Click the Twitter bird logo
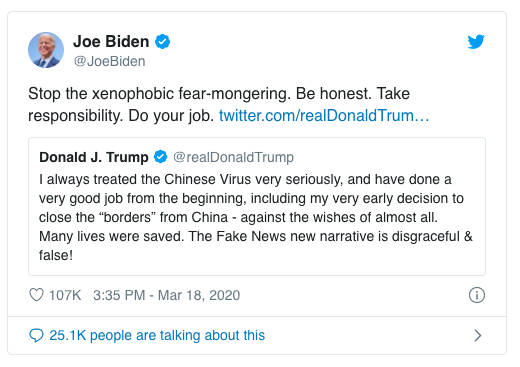The height and width of the screenshot is (367, 520). click(x=476, y=42)
